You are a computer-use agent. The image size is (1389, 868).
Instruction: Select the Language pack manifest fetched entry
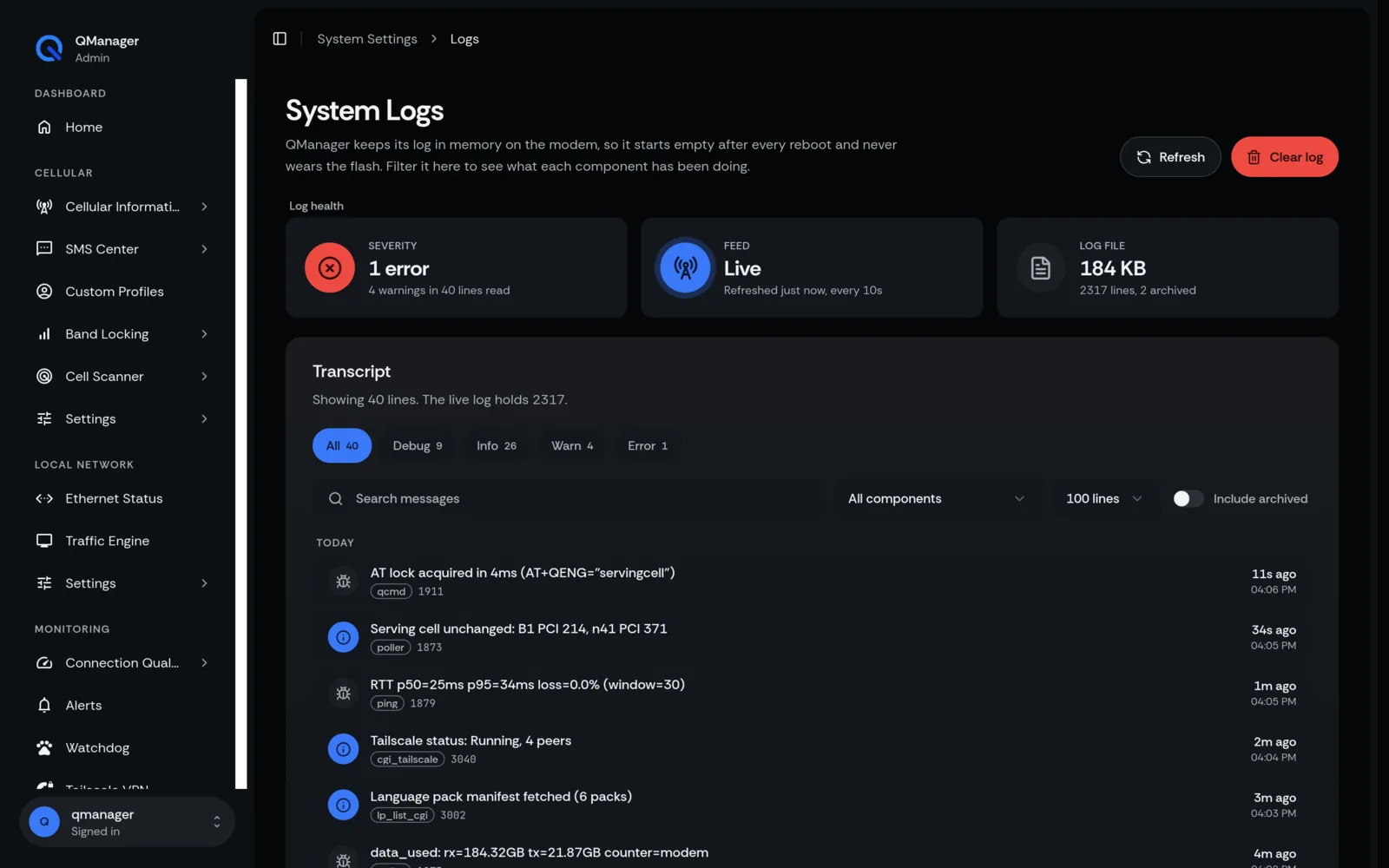812,806
